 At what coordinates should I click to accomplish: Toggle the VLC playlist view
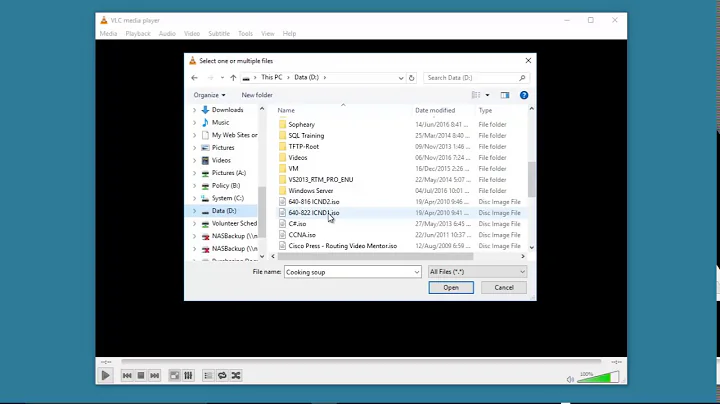pyautogui.click(x=208, y=376)
